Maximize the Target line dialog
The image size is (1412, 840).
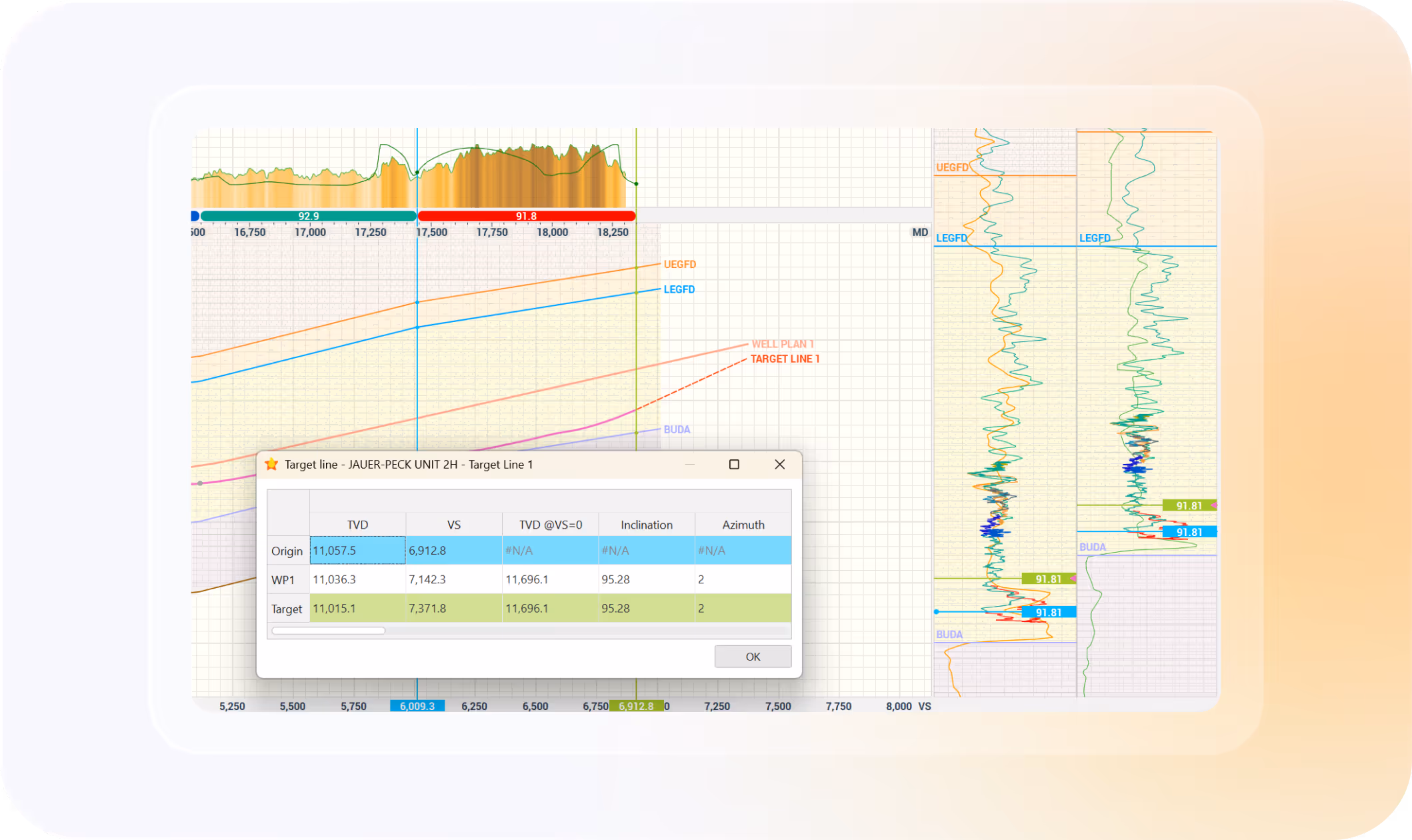[x=734, y=465]
